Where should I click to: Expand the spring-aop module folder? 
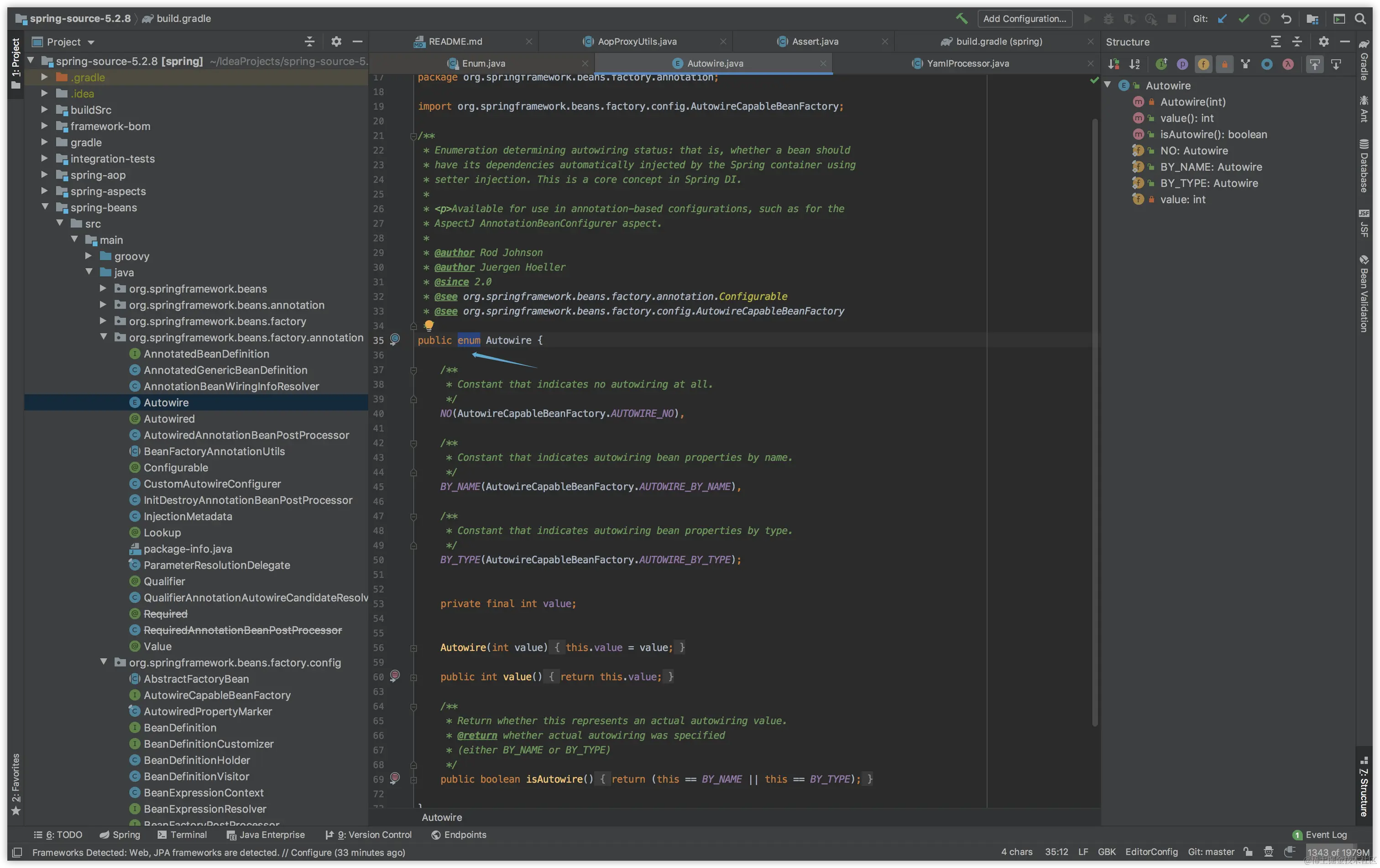coord(44,175)
